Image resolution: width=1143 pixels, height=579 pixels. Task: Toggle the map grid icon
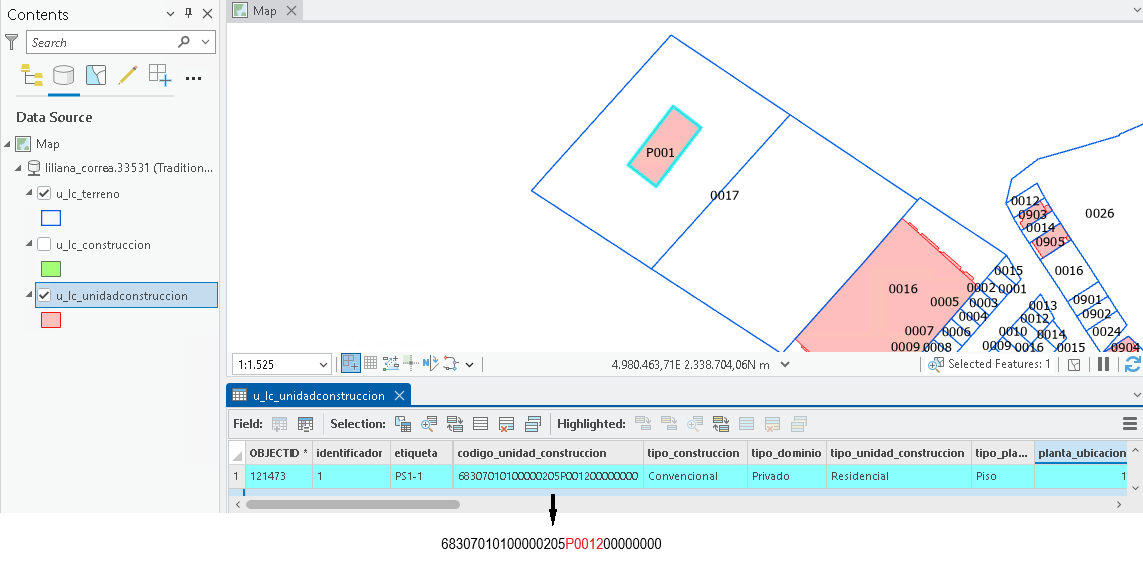coord(370,363)
